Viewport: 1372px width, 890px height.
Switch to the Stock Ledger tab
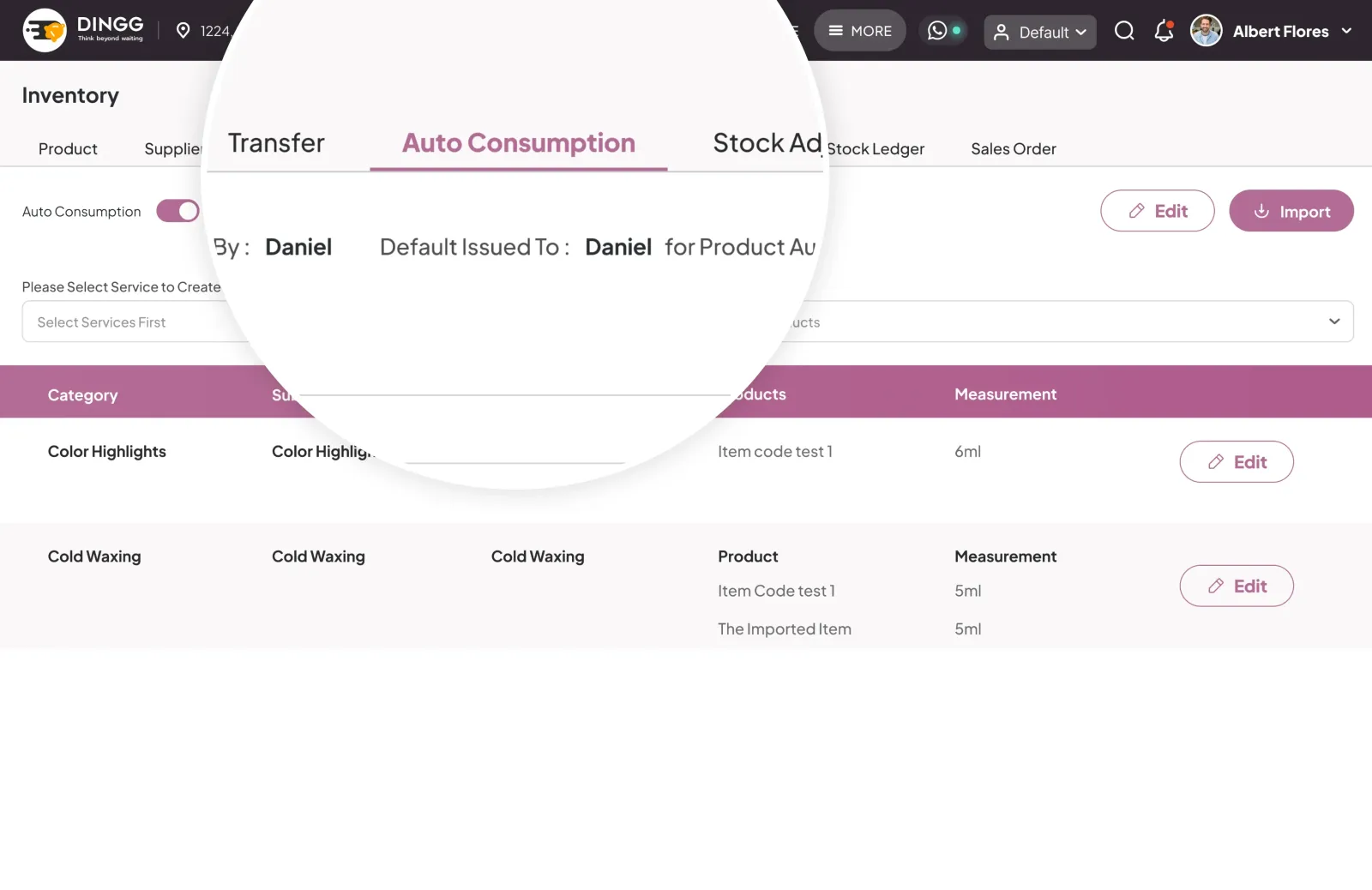click(876, 148)
